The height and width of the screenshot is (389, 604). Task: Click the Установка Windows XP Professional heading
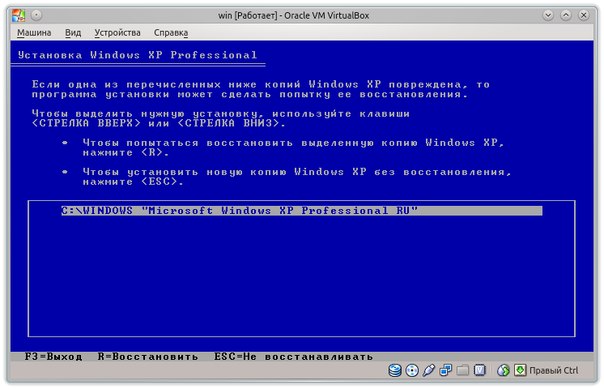coord(137,55)
